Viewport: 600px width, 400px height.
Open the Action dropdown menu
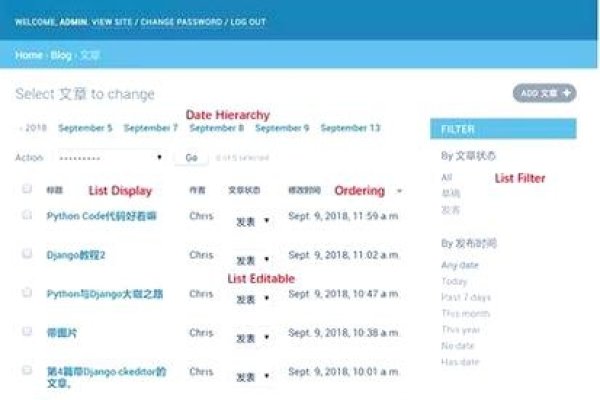[x=110, y=158]
